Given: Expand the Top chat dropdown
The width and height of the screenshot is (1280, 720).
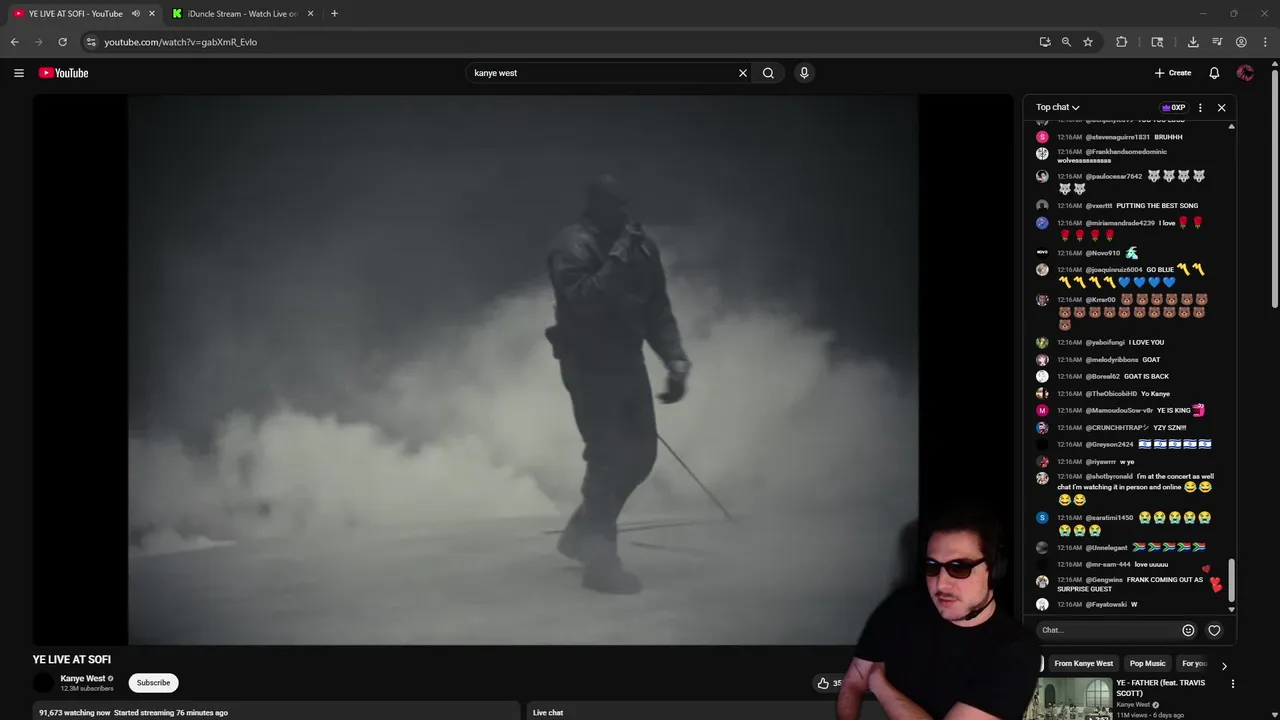Looking at the screenshot, I should (1058, 107).
